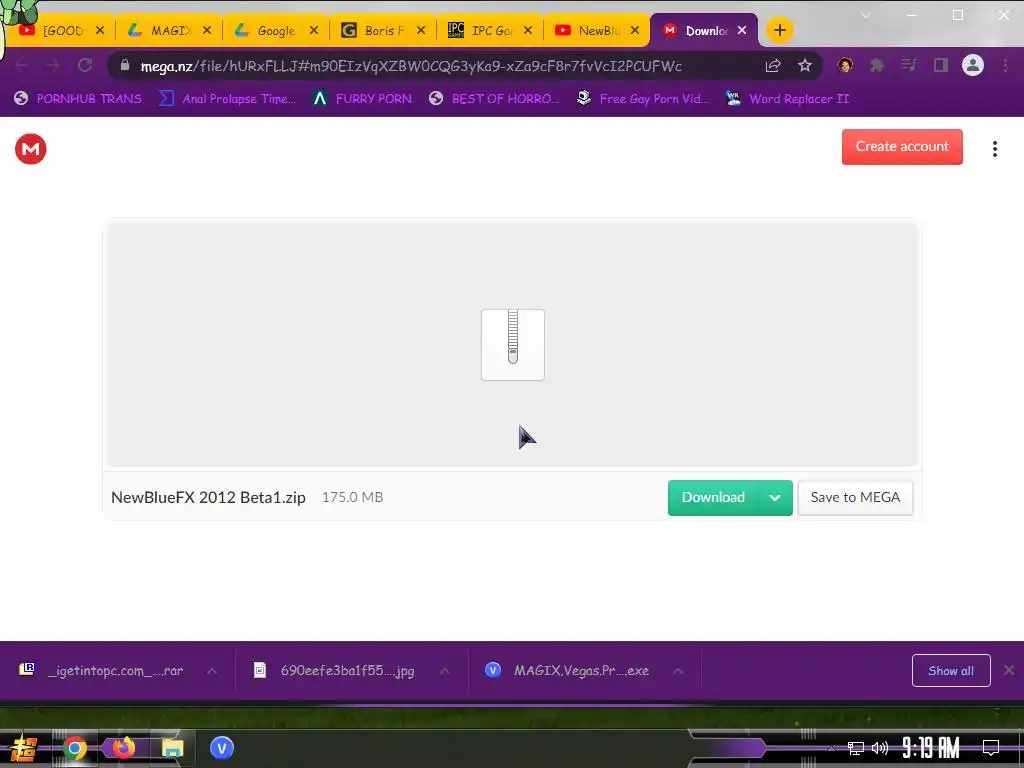1024x768 pixels.
Task: Open Chrome three-dot menu
Action: [1006, 65]
